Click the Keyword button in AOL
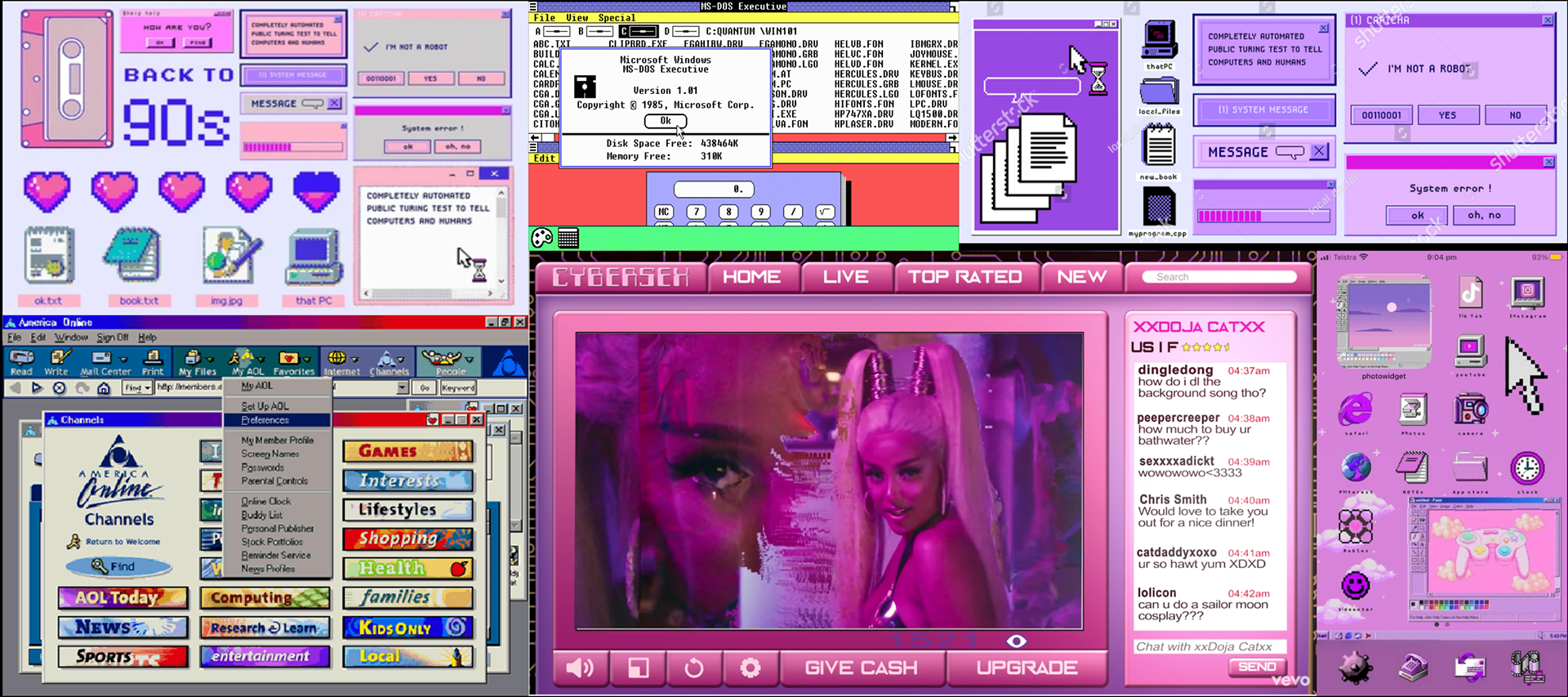 coord(458,388)
